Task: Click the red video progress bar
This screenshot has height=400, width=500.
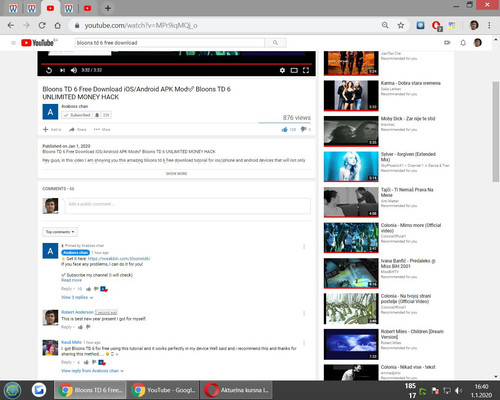Action: [x=176, y=63]
